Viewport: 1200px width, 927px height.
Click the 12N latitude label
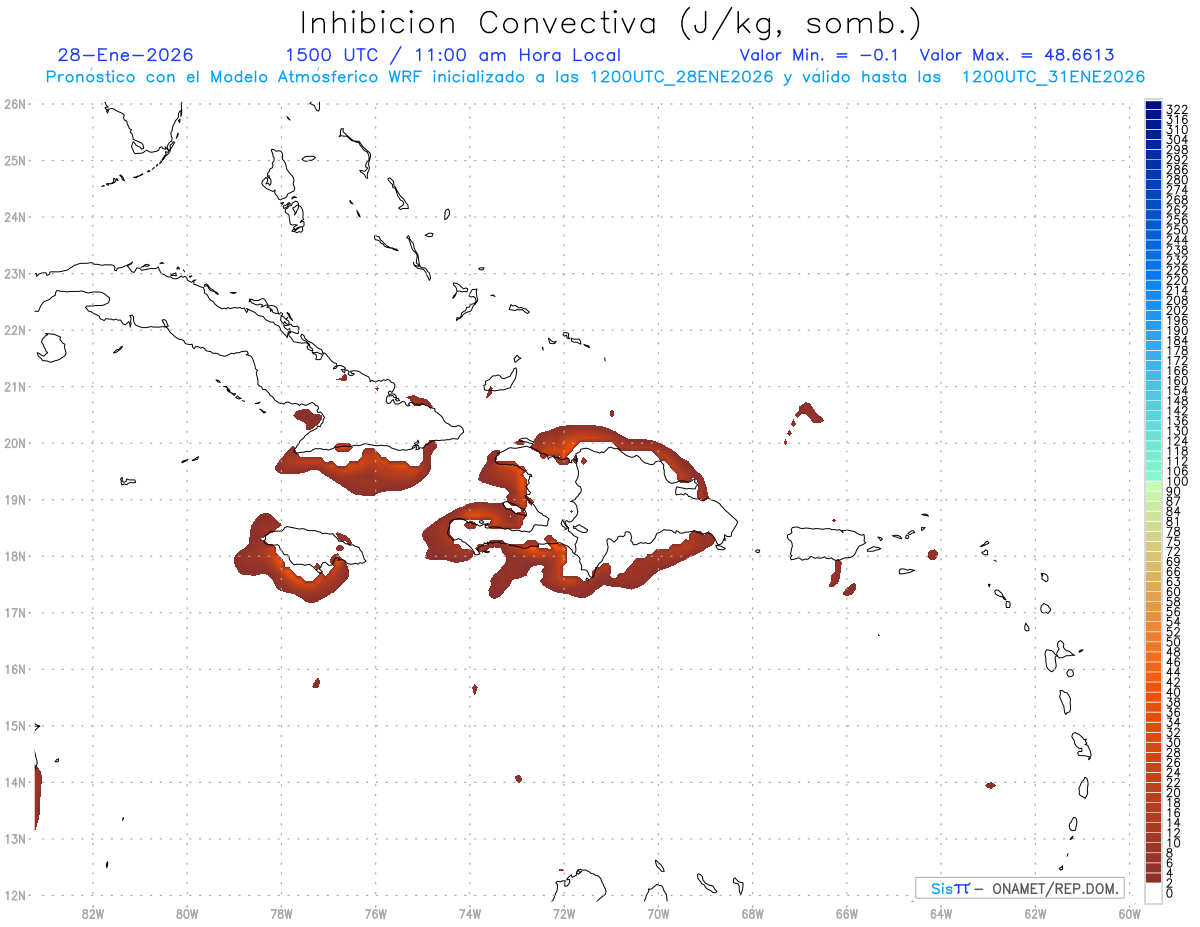coord(14,895)
